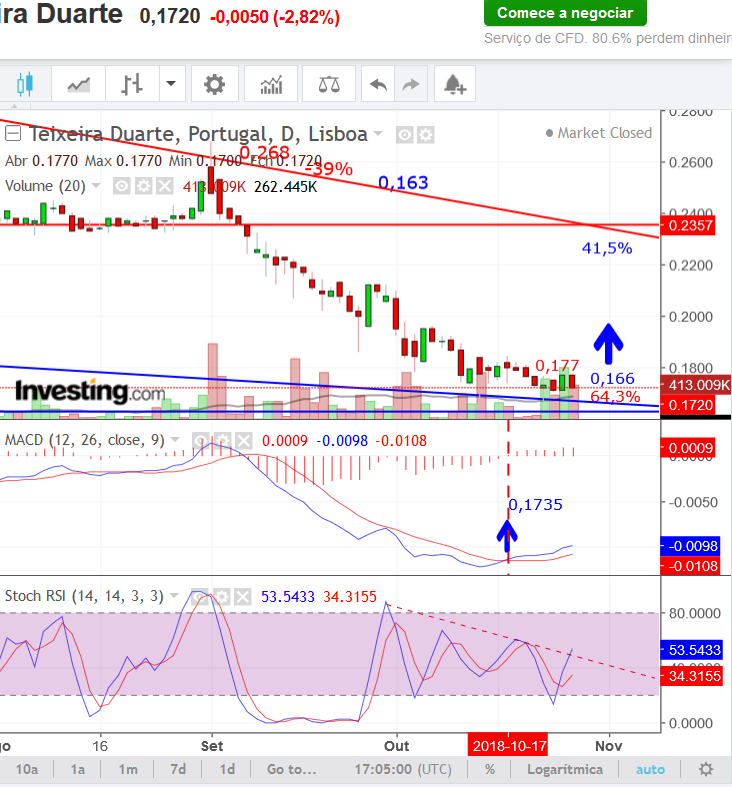Open the indicators menu icon

click(271, 84)
